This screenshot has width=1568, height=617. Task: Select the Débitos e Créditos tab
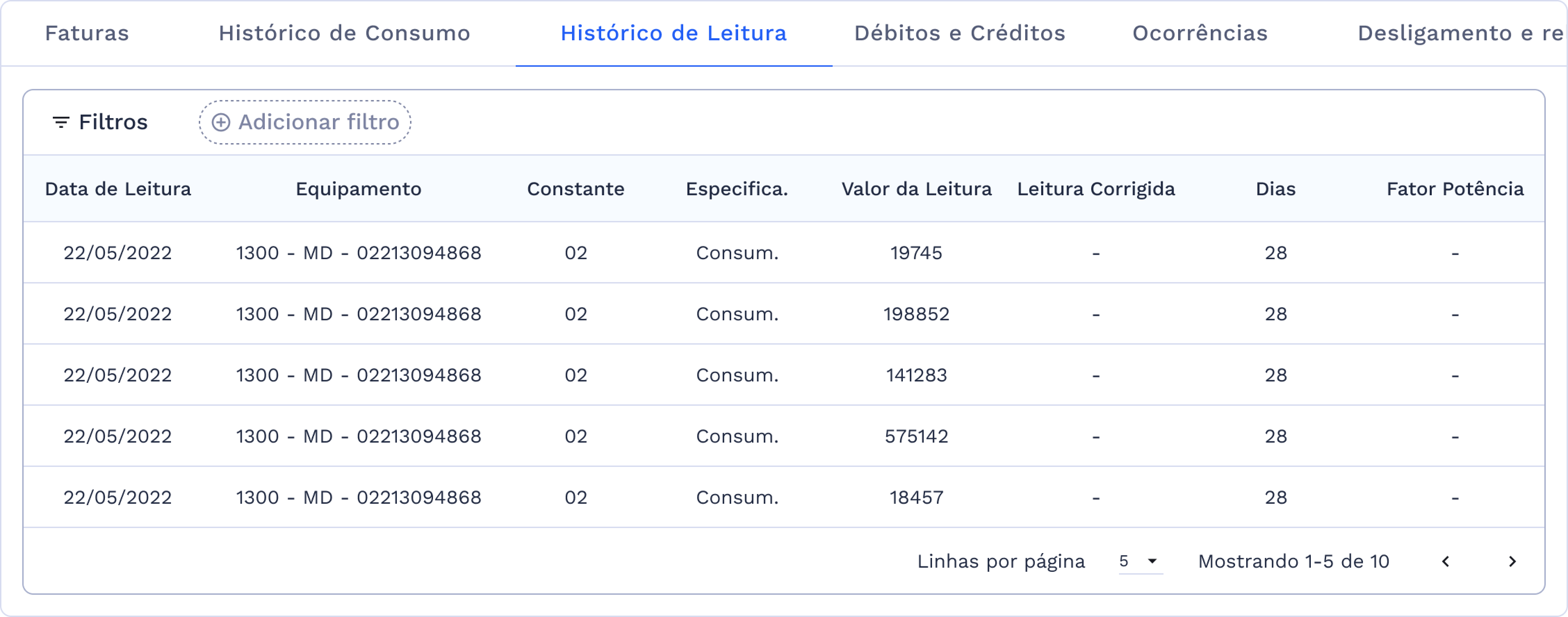960,33
